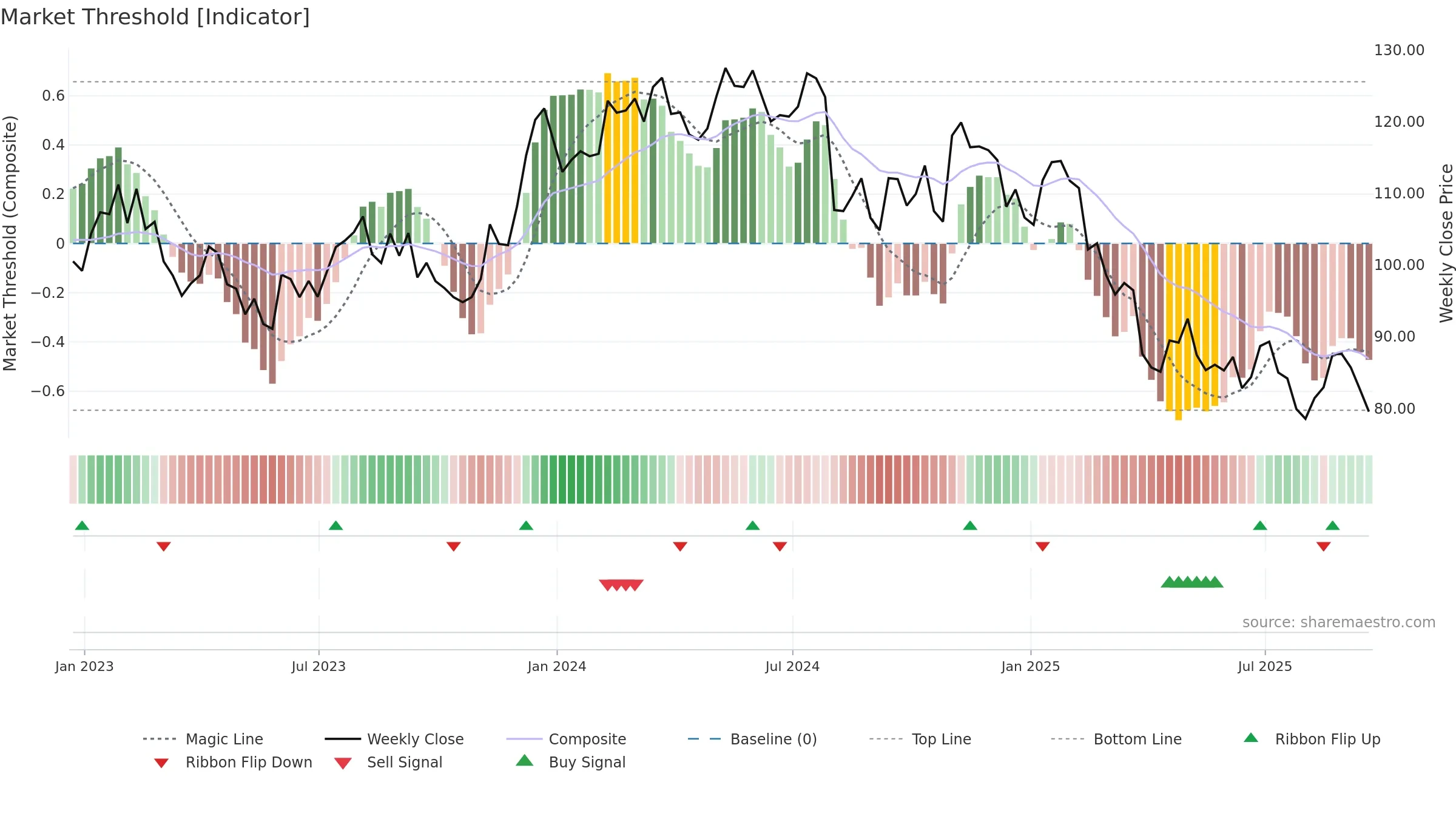
Task: Toggle the Bottom Line legend entry
Action: point(1116,739)
